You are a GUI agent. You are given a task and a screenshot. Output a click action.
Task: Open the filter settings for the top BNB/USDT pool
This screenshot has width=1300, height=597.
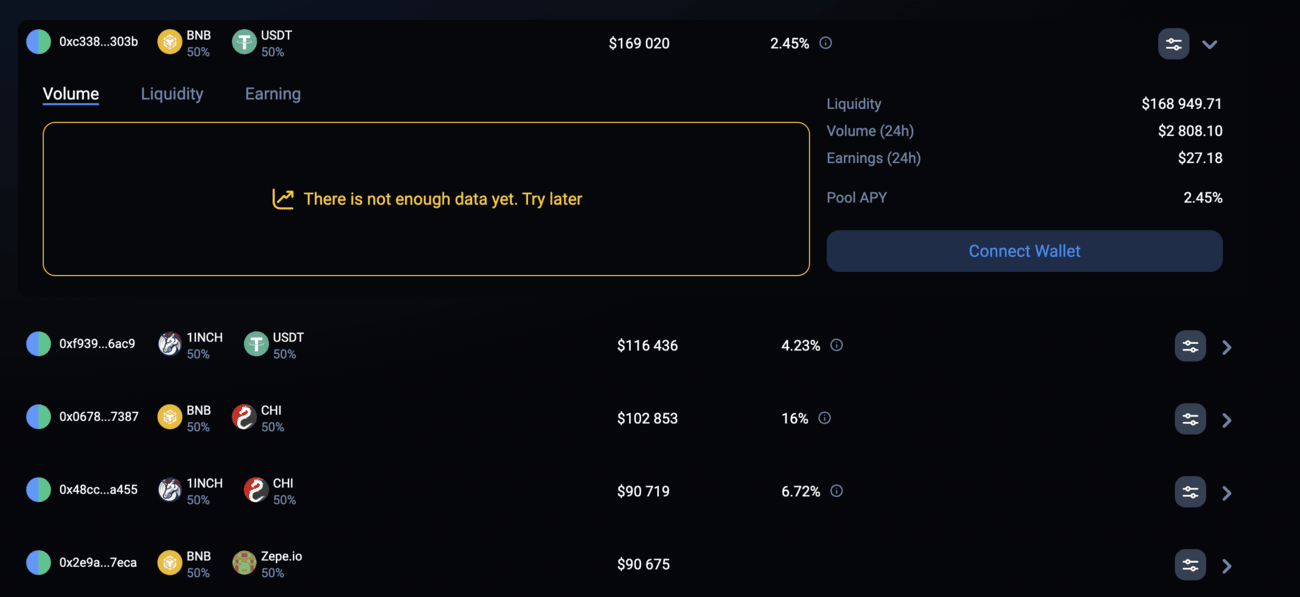click(1173, 43)
